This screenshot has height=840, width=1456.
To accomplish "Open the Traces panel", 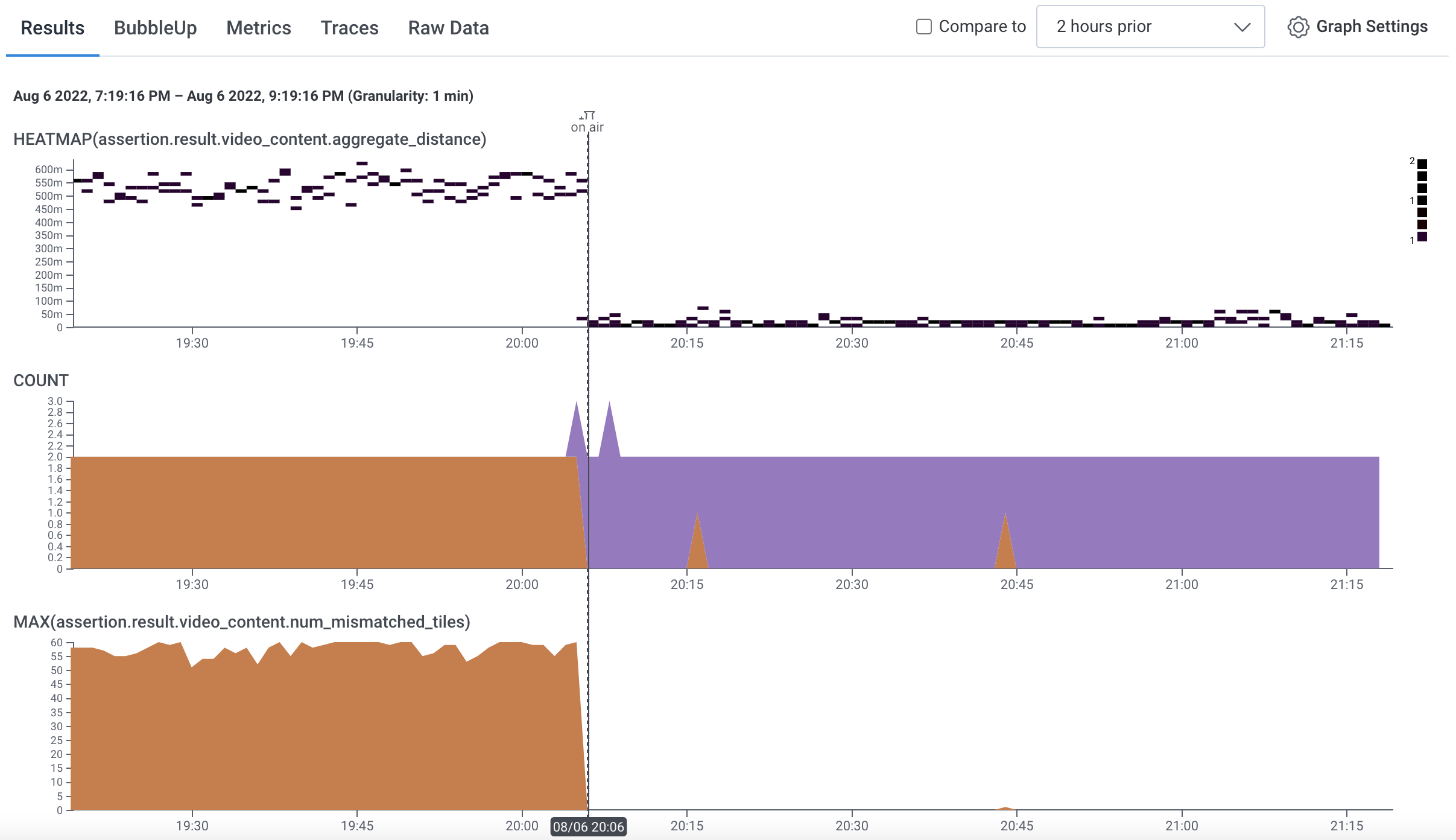I will (x=349, y=28).
